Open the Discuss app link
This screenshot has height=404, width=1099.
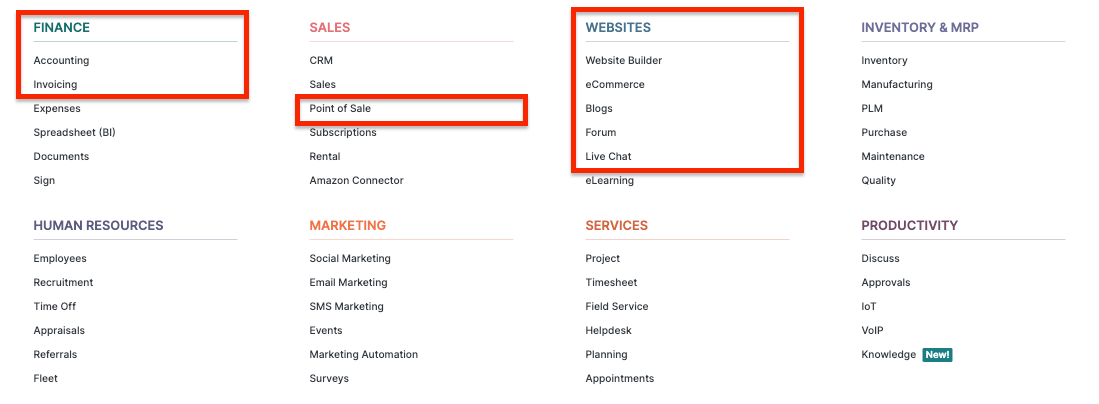click(x=880, y=258)
